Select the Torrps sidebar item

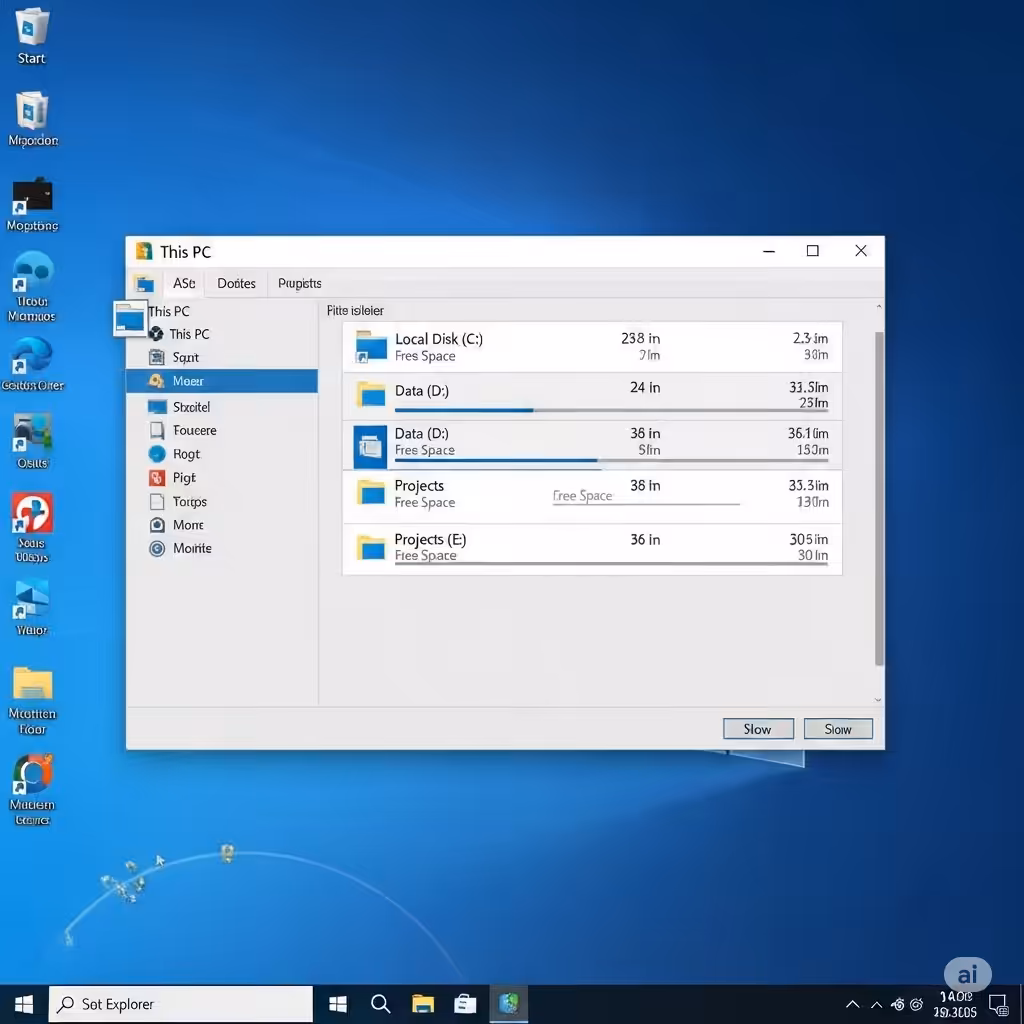pyautogui.click(x=189, y=502)
